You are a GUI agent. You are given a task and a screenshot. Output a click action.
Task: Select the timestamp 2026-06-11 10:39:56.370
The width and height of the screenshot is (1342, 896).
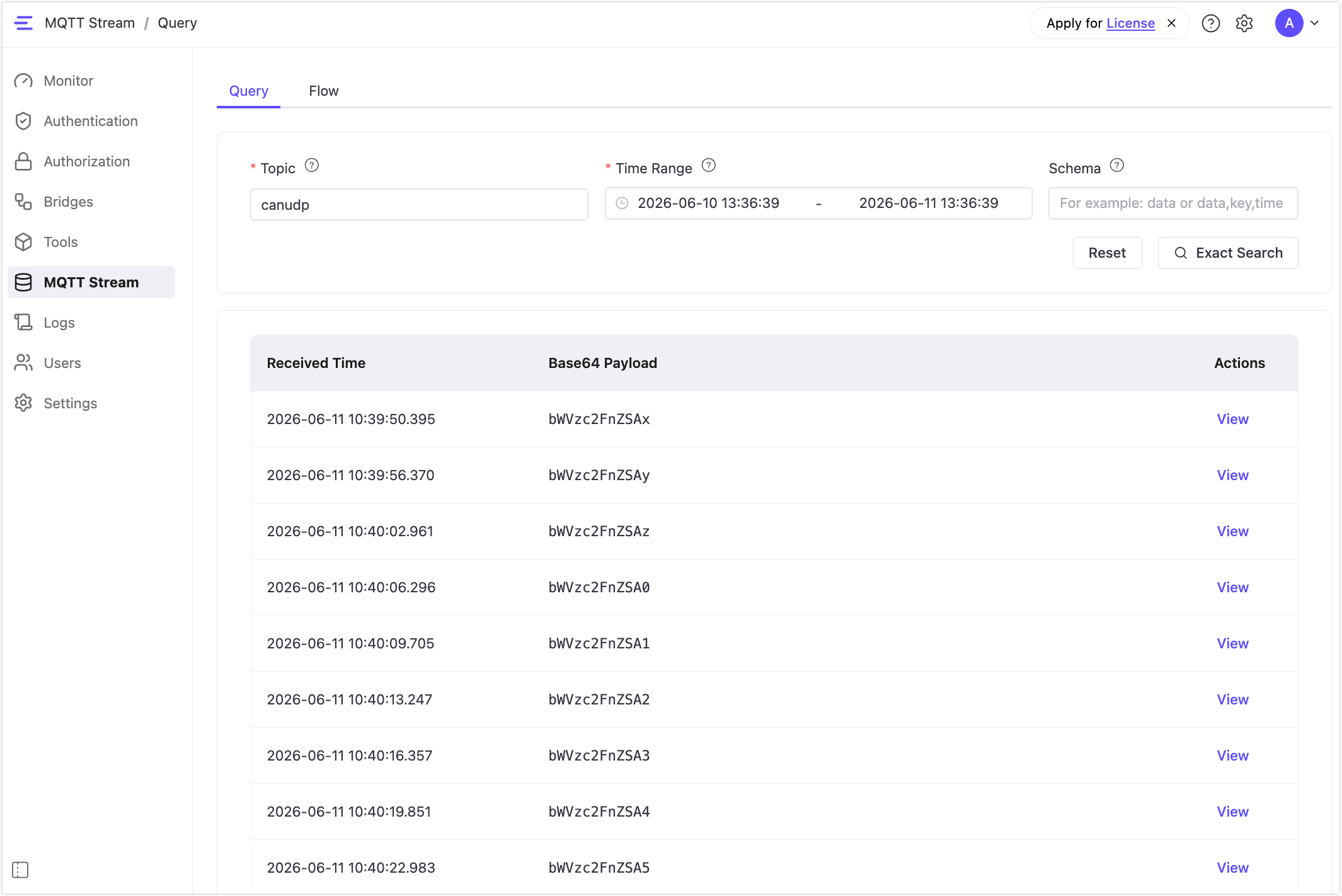(x=350, y=475)
